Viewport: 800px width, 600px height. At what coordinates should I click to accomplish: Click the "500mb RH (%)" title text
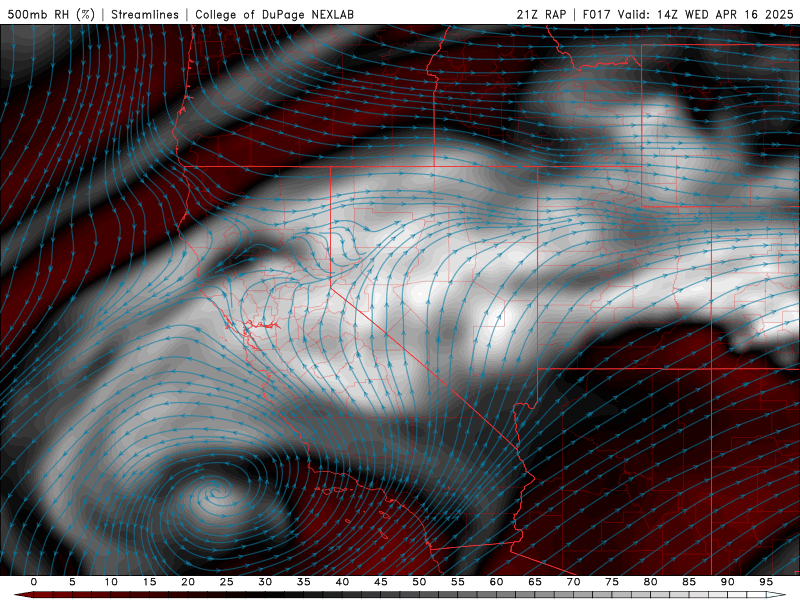tap(51, 14)
